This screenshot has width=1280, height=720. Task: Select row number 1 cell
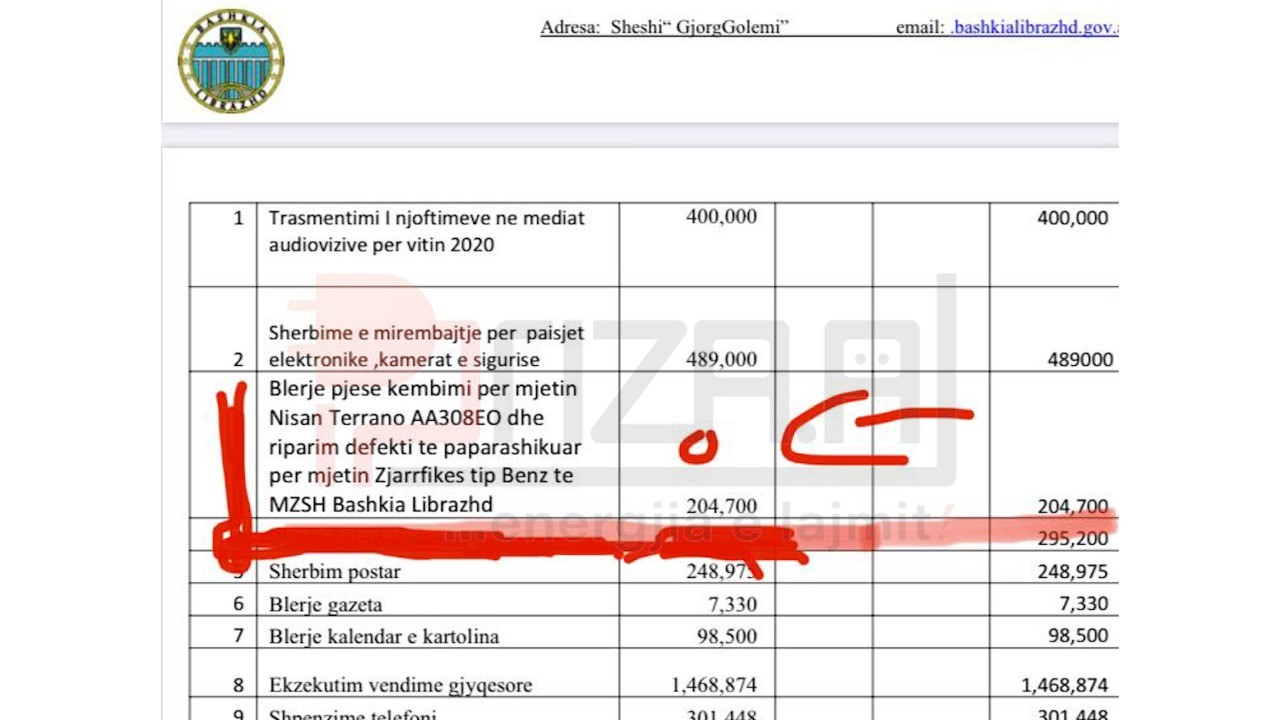pos(238,218)
